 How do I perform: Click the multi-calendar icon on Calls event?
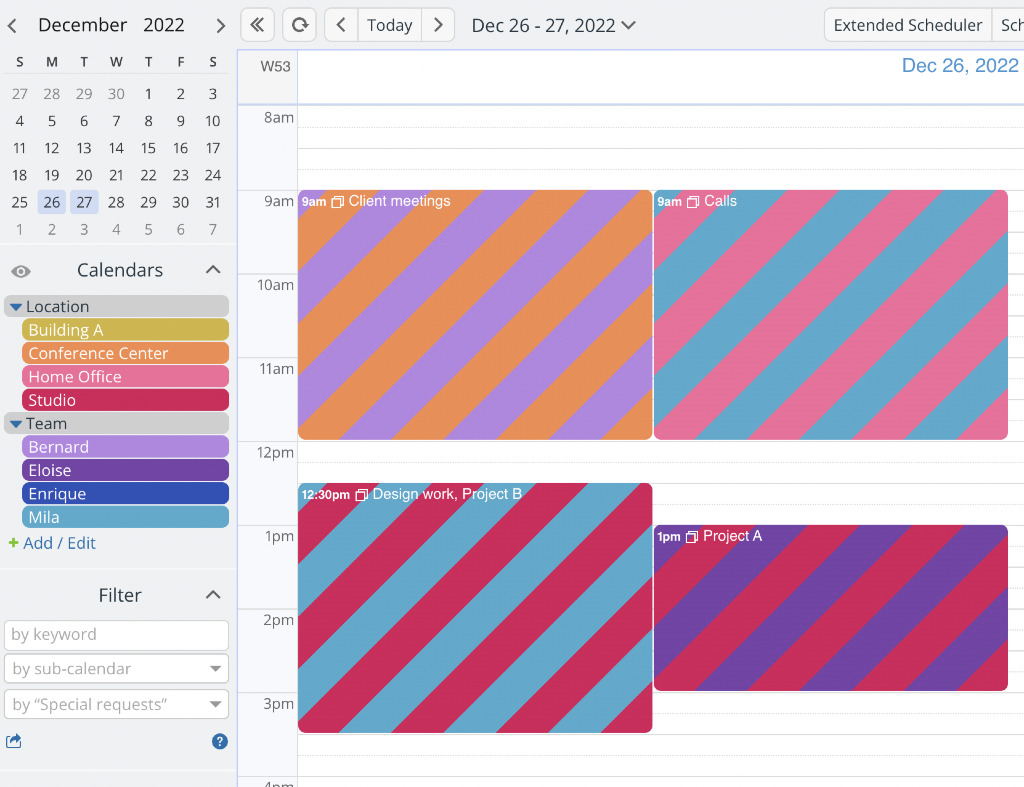tap(693, 202)
